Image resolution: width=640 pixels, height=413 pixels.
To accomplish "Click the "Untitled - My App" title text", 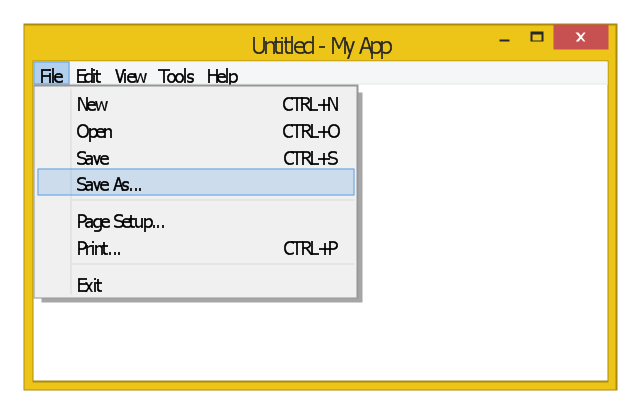I will [321, 46].
